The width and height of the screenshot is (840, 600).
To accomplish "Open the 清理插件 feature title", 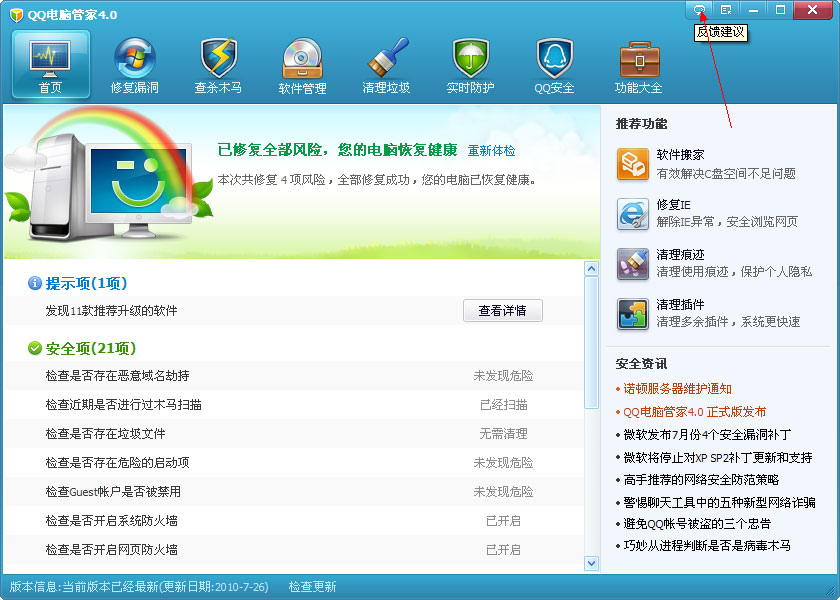I will [x=680, y=304].
